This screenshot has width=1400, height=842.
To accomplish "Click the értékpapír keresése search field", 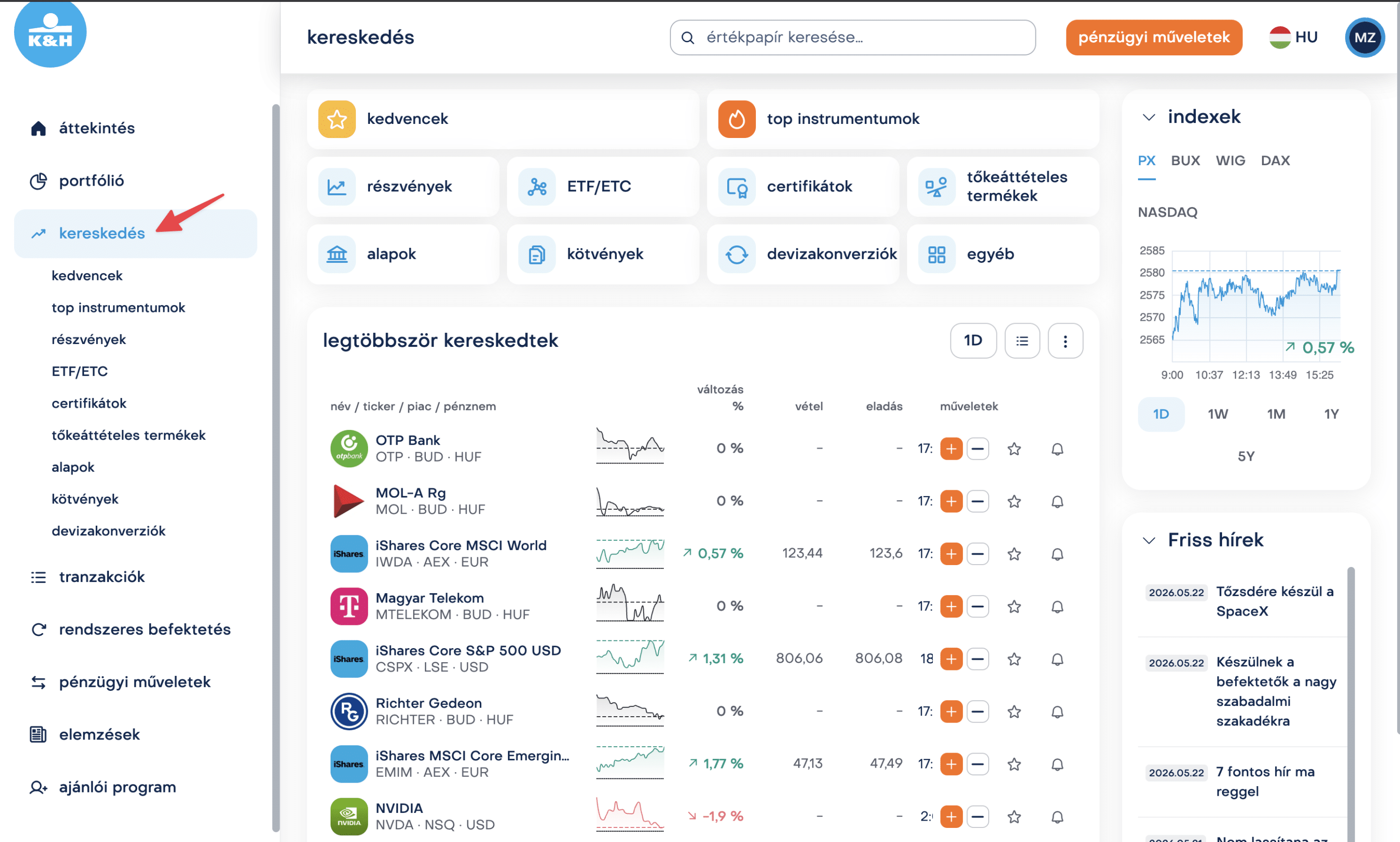I will click(x=852, y=37).
